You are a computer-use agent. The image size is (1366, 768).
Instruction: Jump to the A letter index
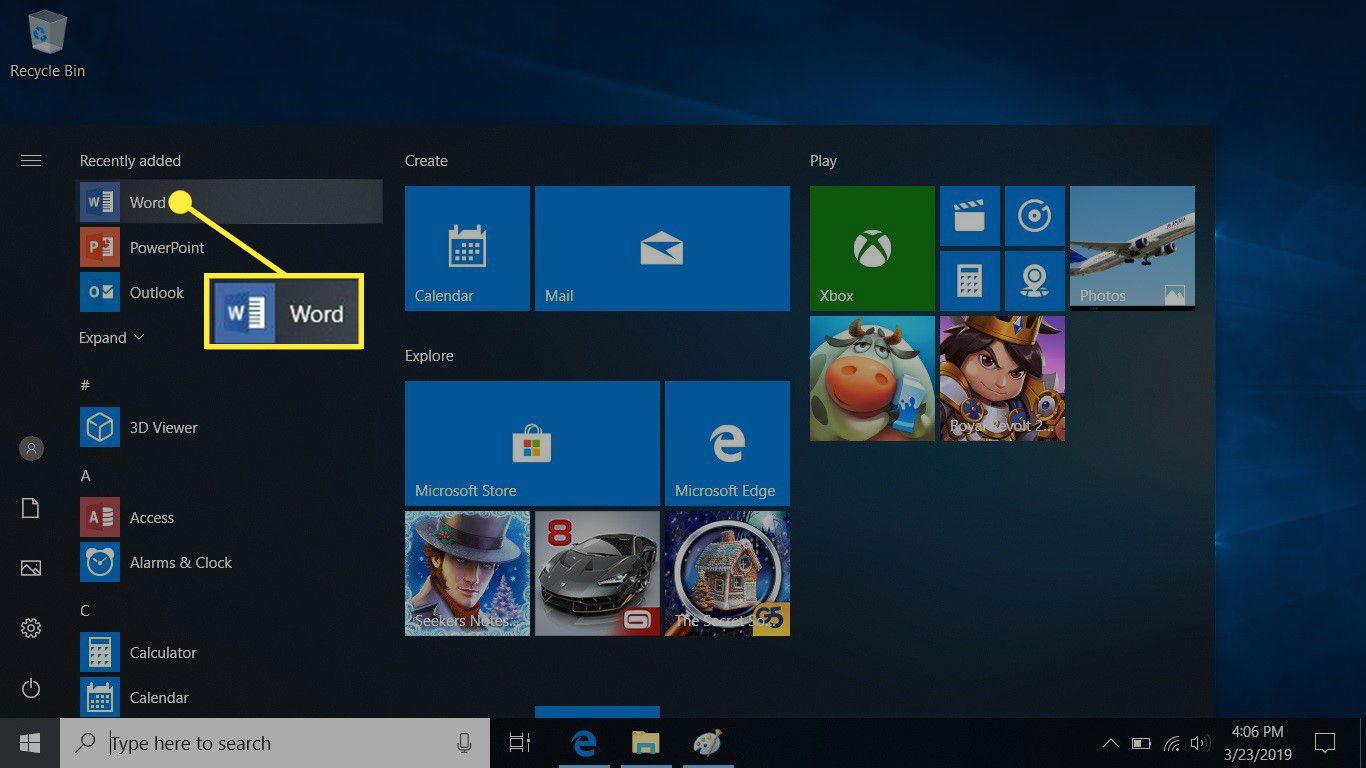tap(85, 475)
